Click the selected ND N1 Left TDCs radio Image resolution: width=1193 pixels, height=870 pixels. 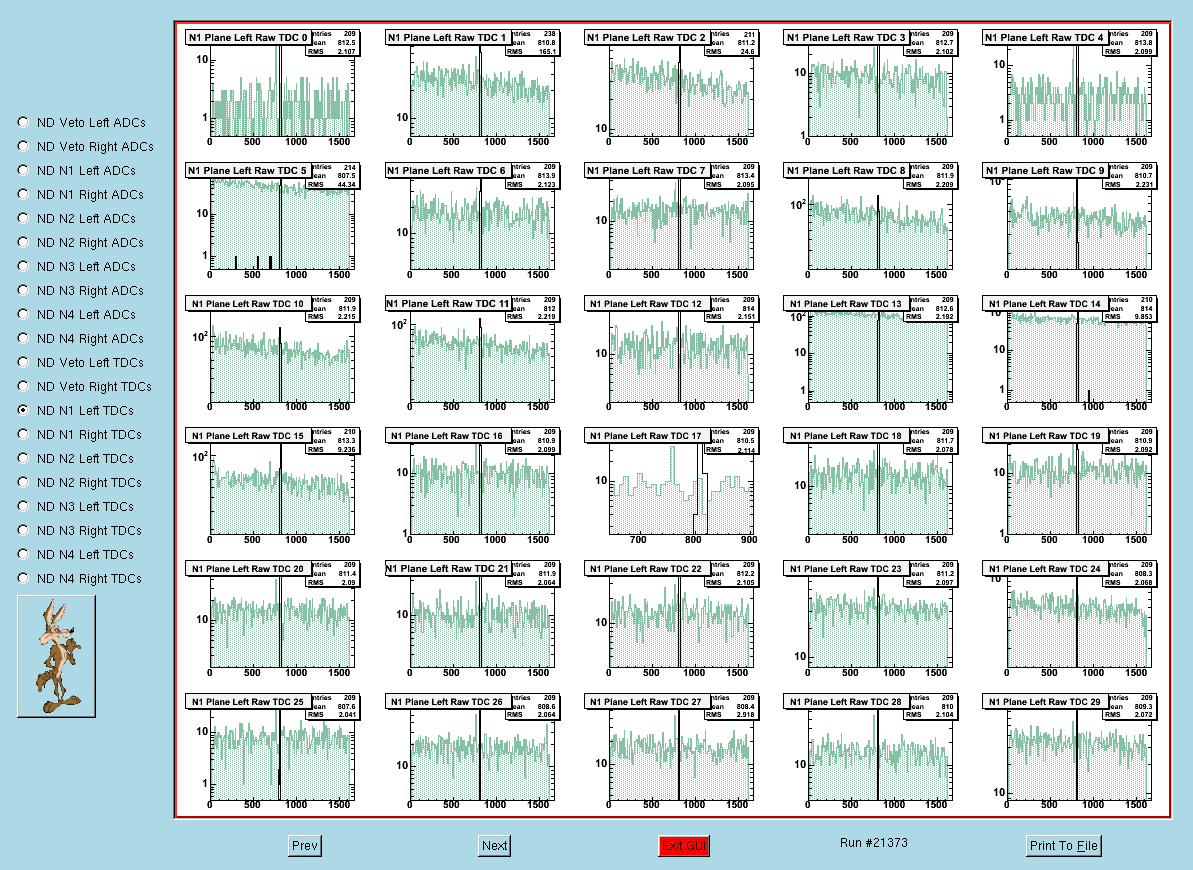coord(23,410)
